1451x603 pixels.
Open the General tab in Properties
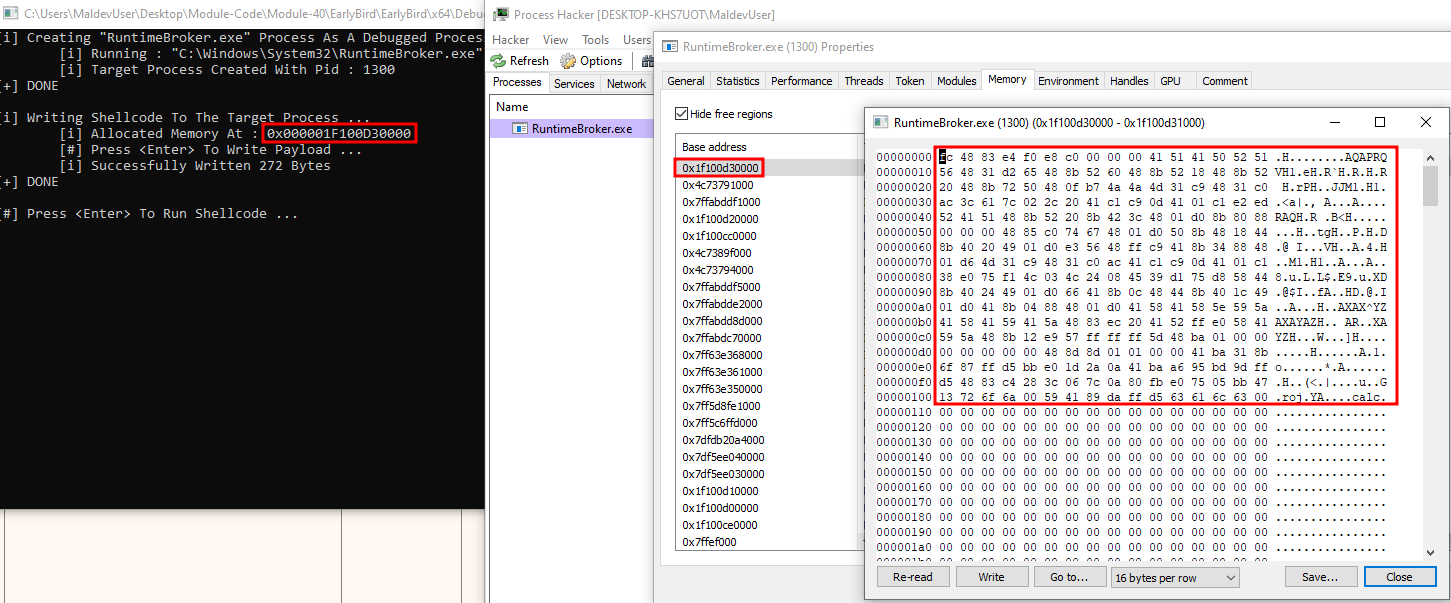pos(686,81)
